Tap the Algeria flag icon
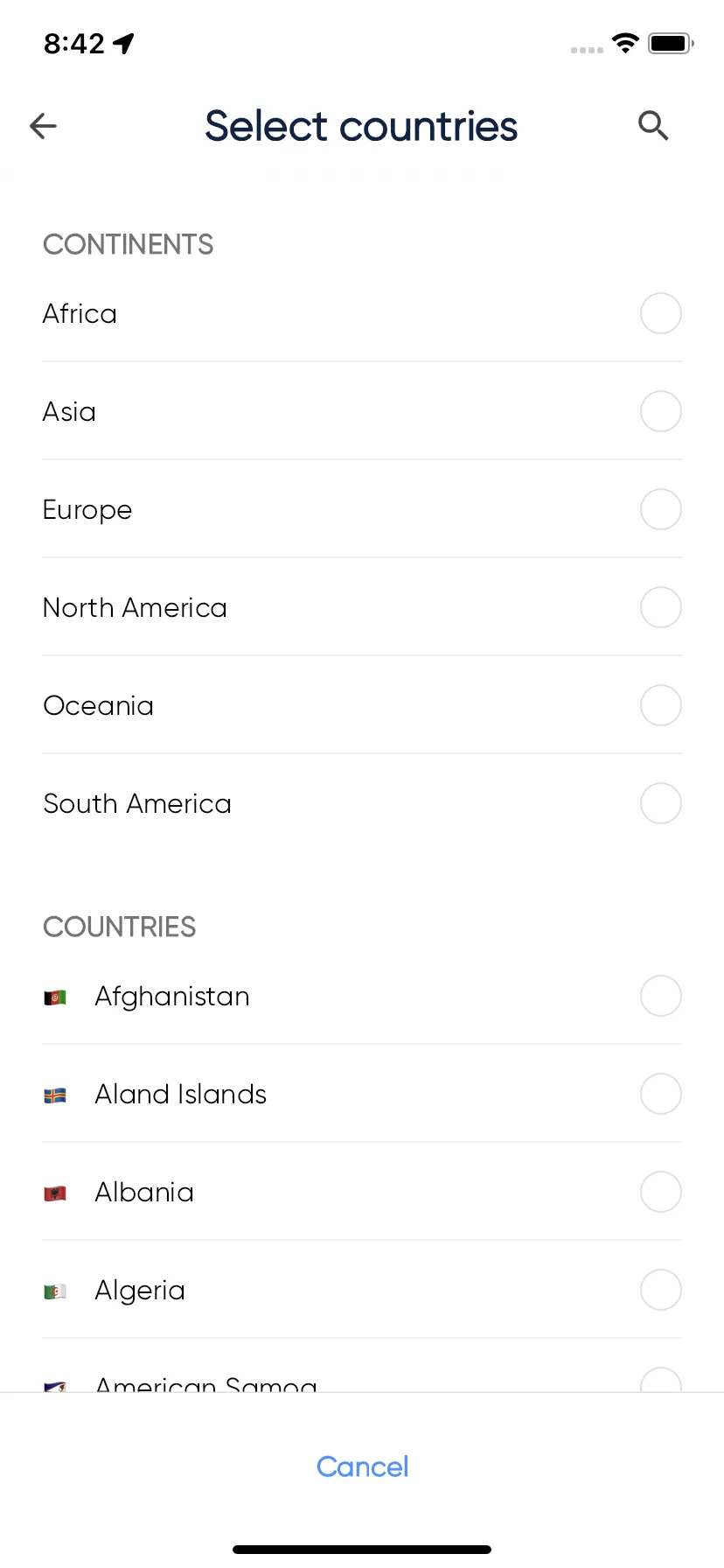 pyautogui.click(x=55, y=1291)
